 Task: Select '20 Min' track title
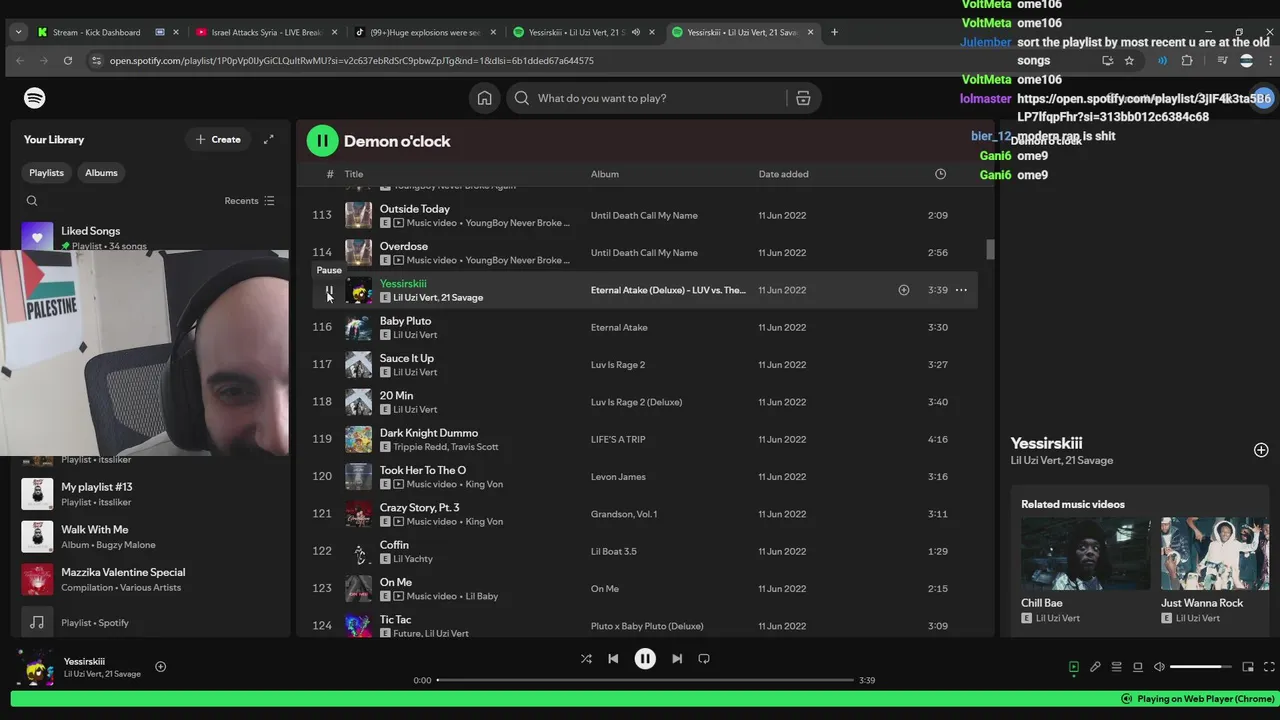point(396,396)
